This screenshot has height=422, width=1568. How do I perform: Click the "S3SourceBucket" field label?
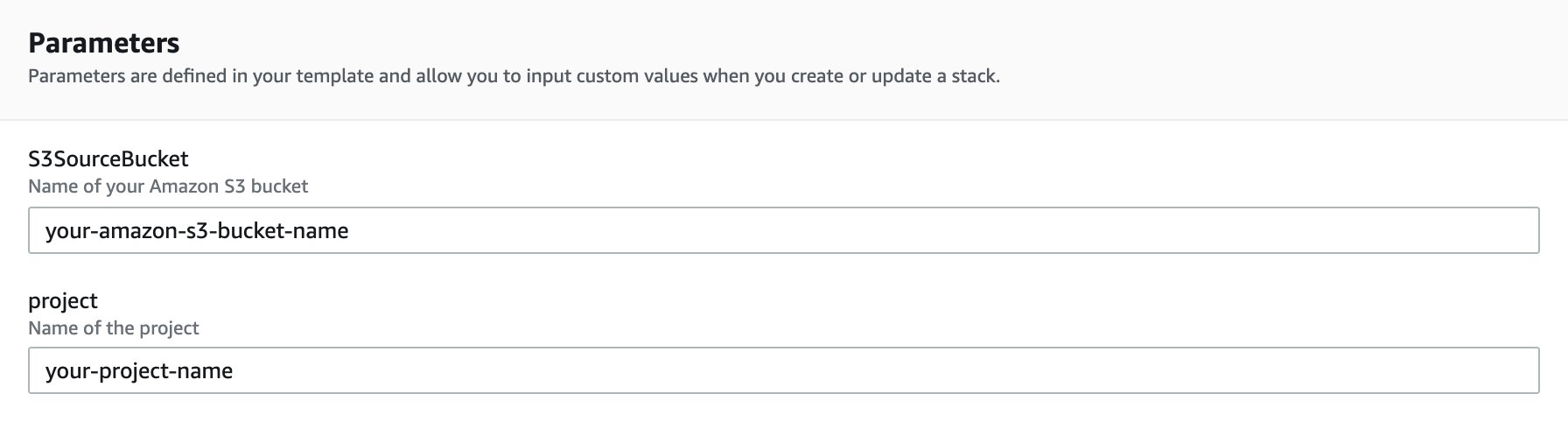point(108,158)
